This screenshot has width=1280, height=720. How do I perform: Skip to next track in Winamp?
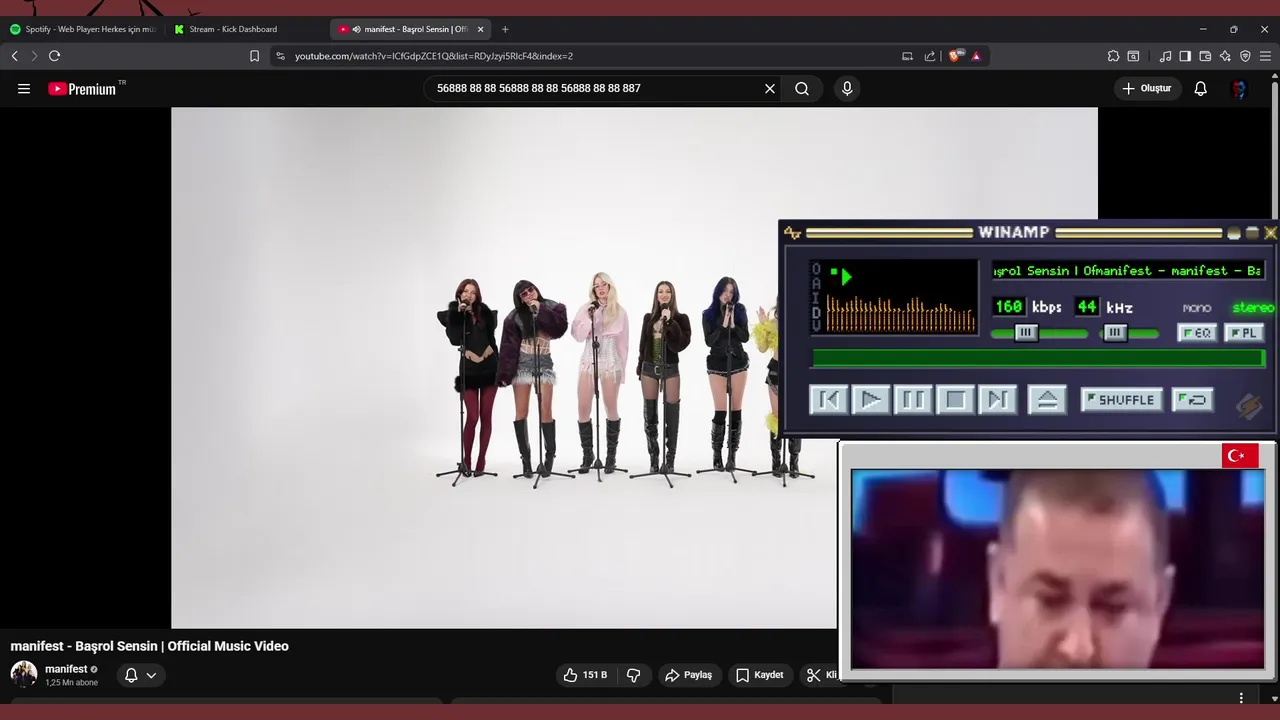click(997, 400)
